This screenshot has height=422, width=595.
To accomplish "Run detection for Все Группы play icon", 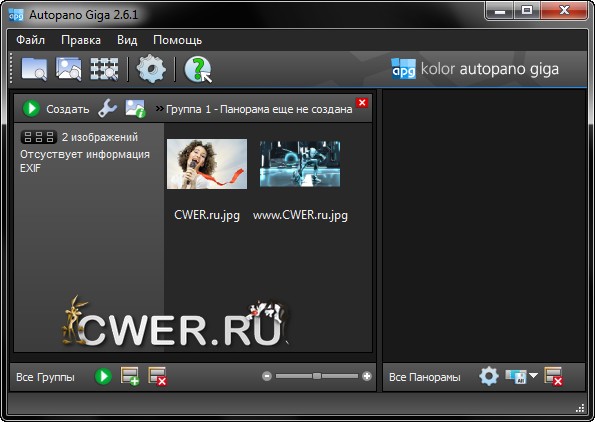I will click(x=103, y=376).
